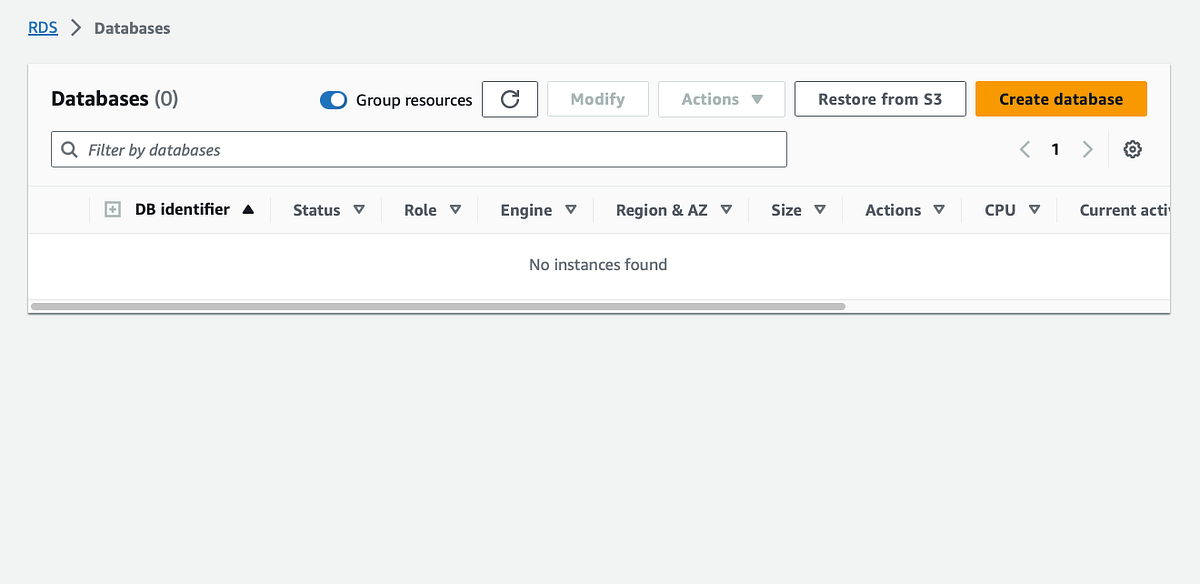The width and height of the screenshot is (1200, 584).
Task: Click the Restore from S3 button
Action: click(879, 99)
